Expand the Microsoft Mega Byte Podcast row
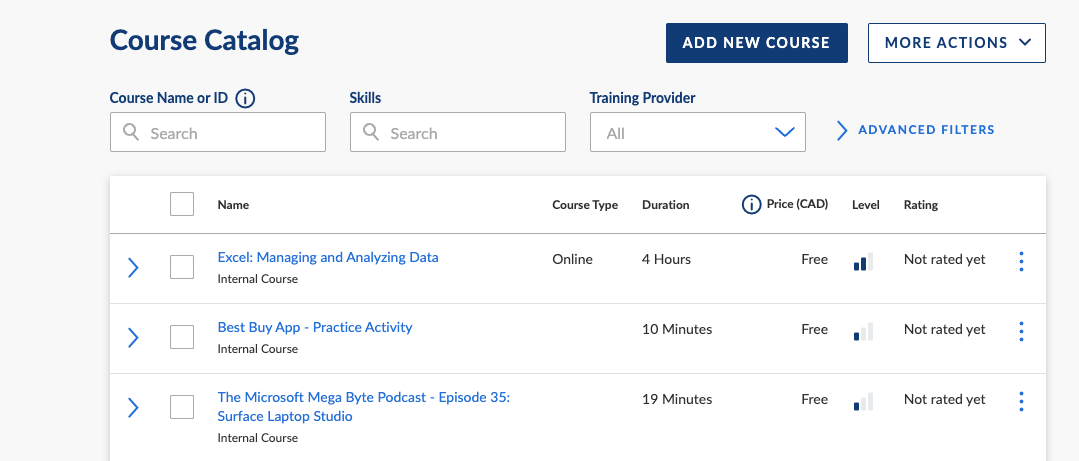1079x461 pixels. pyautogui.click(x=133, y=408)
